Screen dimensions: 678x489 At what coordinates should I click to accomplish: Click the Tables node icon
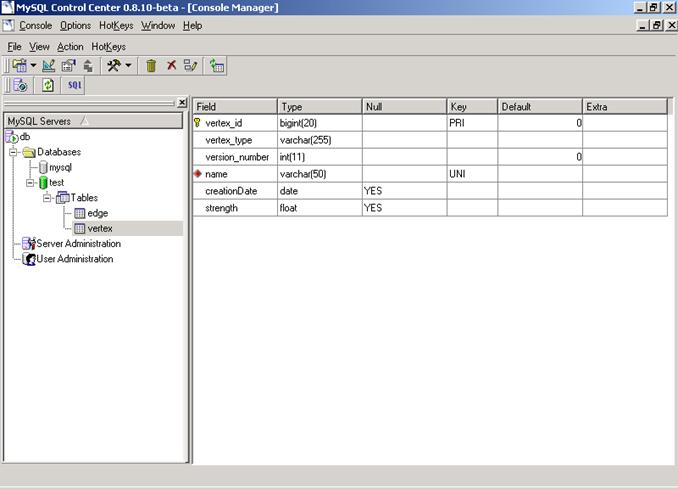click(x=63, y=198)
